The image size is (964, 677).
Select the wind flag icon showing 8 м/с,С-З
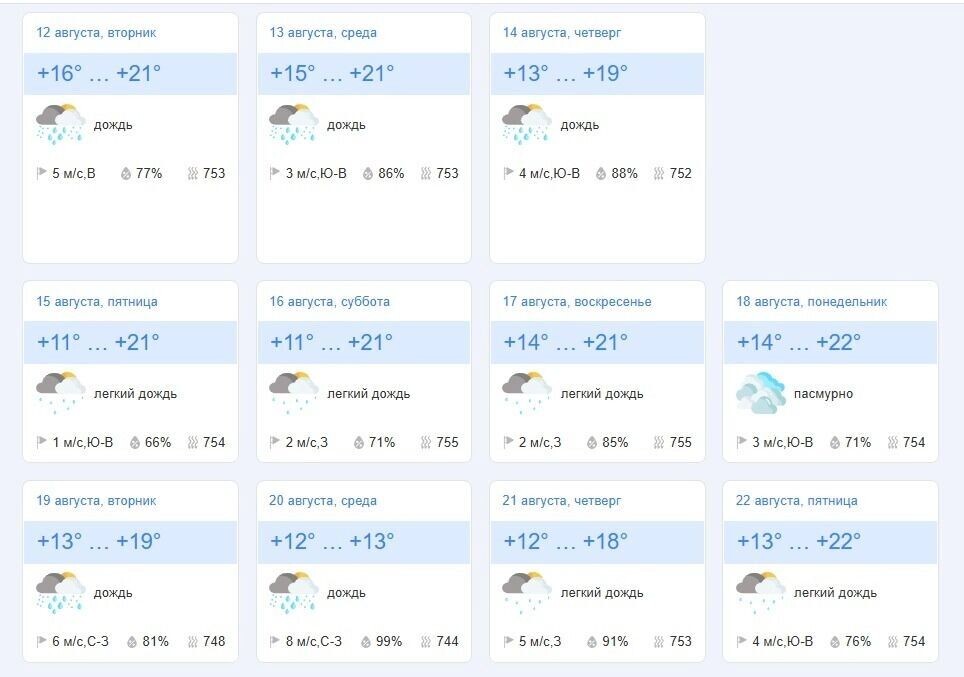click(273, 641)
